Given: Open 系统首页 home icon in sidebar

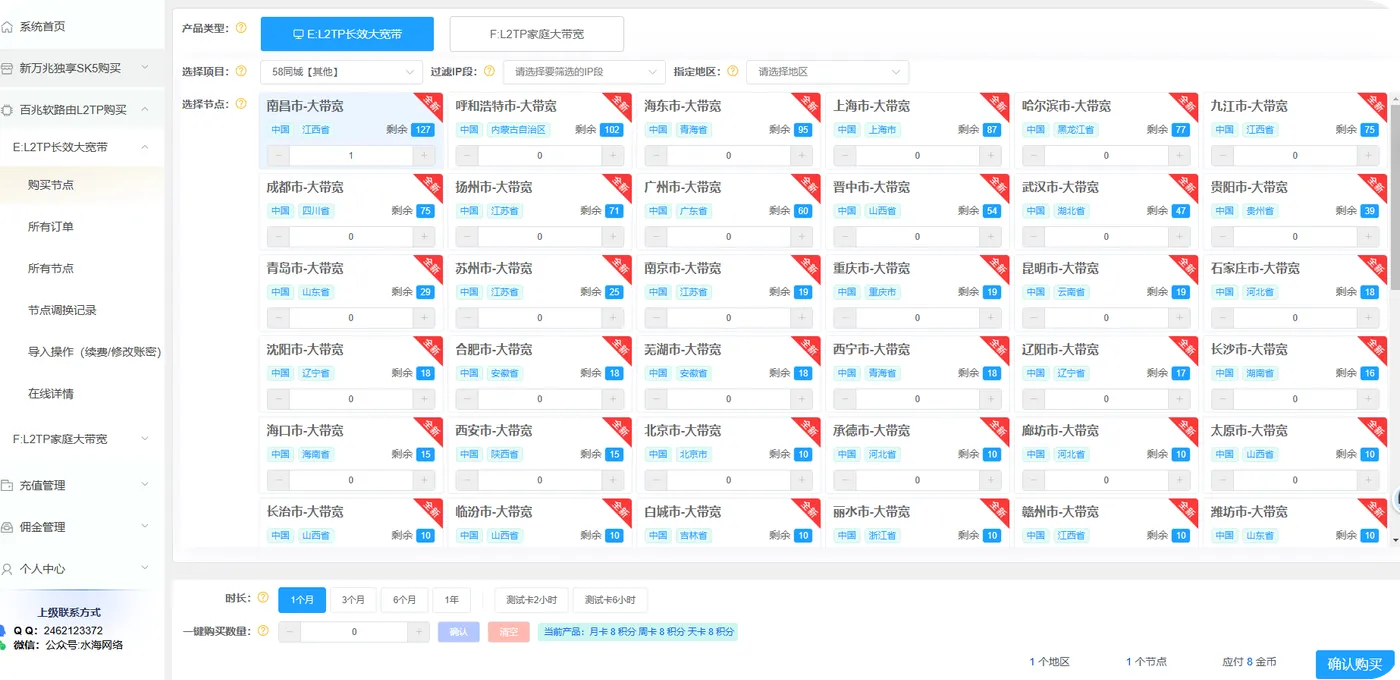Looking at the screenshot, I should point(9,27).
